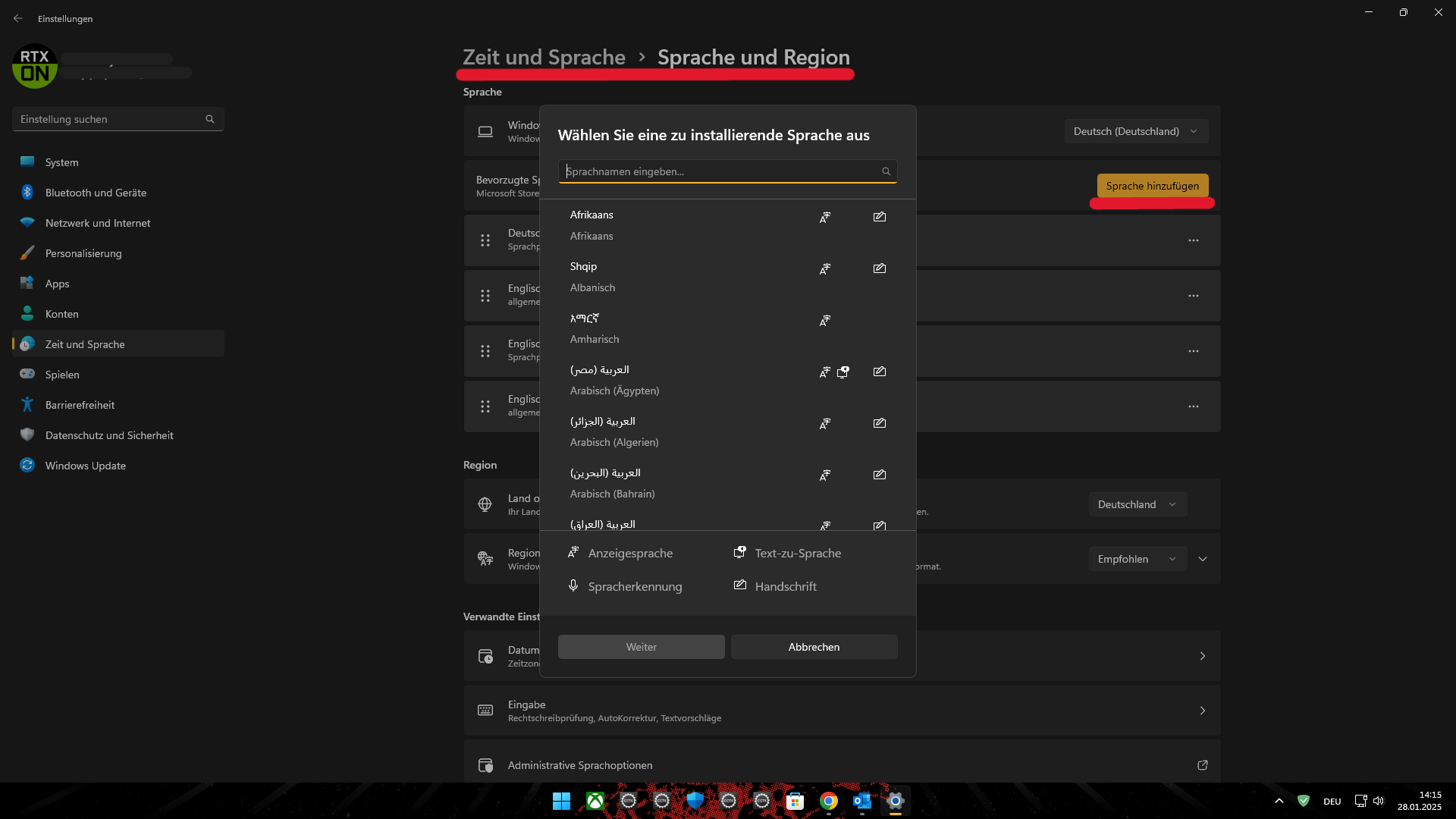The width and height of the screenshot is (1456, 819).
Task: Open Windows Update settings
Action: pyautogui.click(x=118, y=466)
